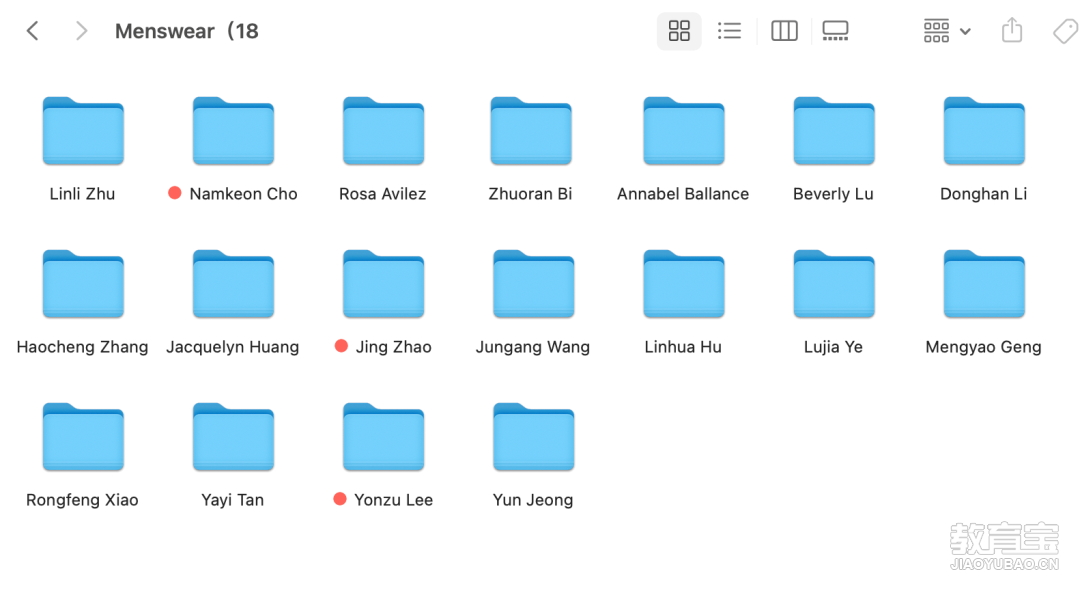Click the Share icon

coord(1012,31)
